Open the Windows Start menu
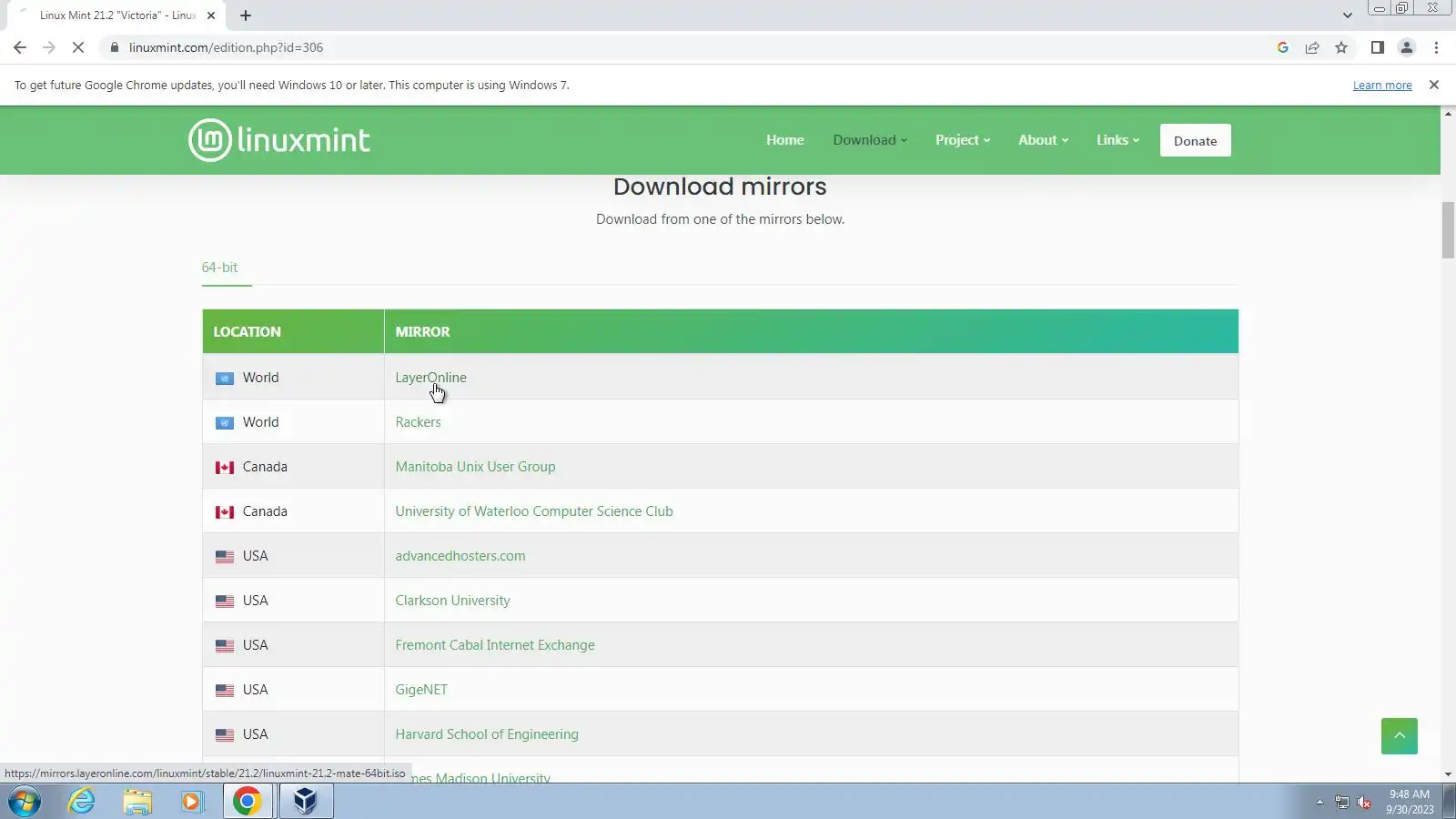 [25, 802]
